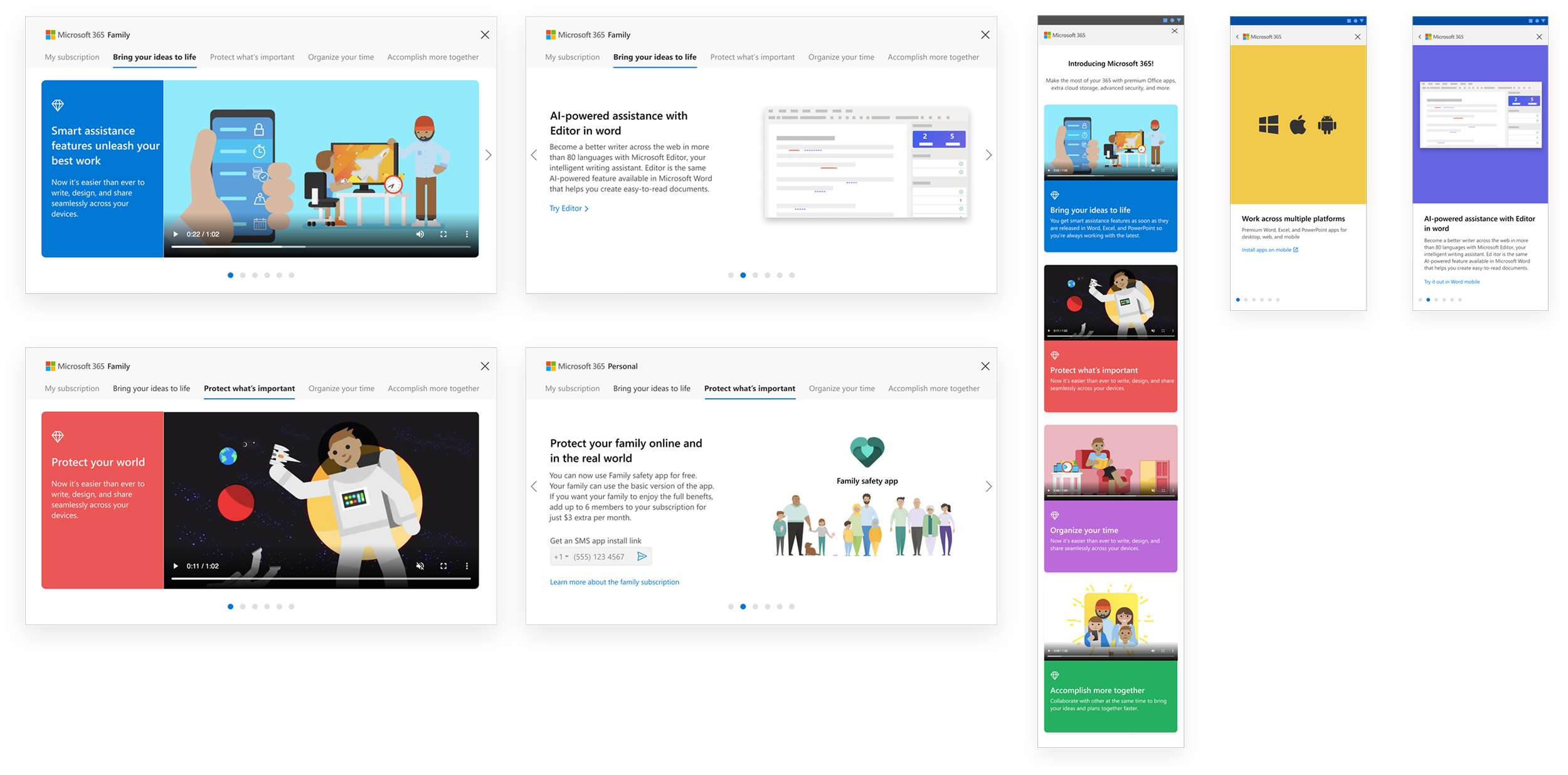The width and height of the screenshot is (1568, 775).
Task: Open Learn more about the family subscription
Action: click(x=614, y=582)
